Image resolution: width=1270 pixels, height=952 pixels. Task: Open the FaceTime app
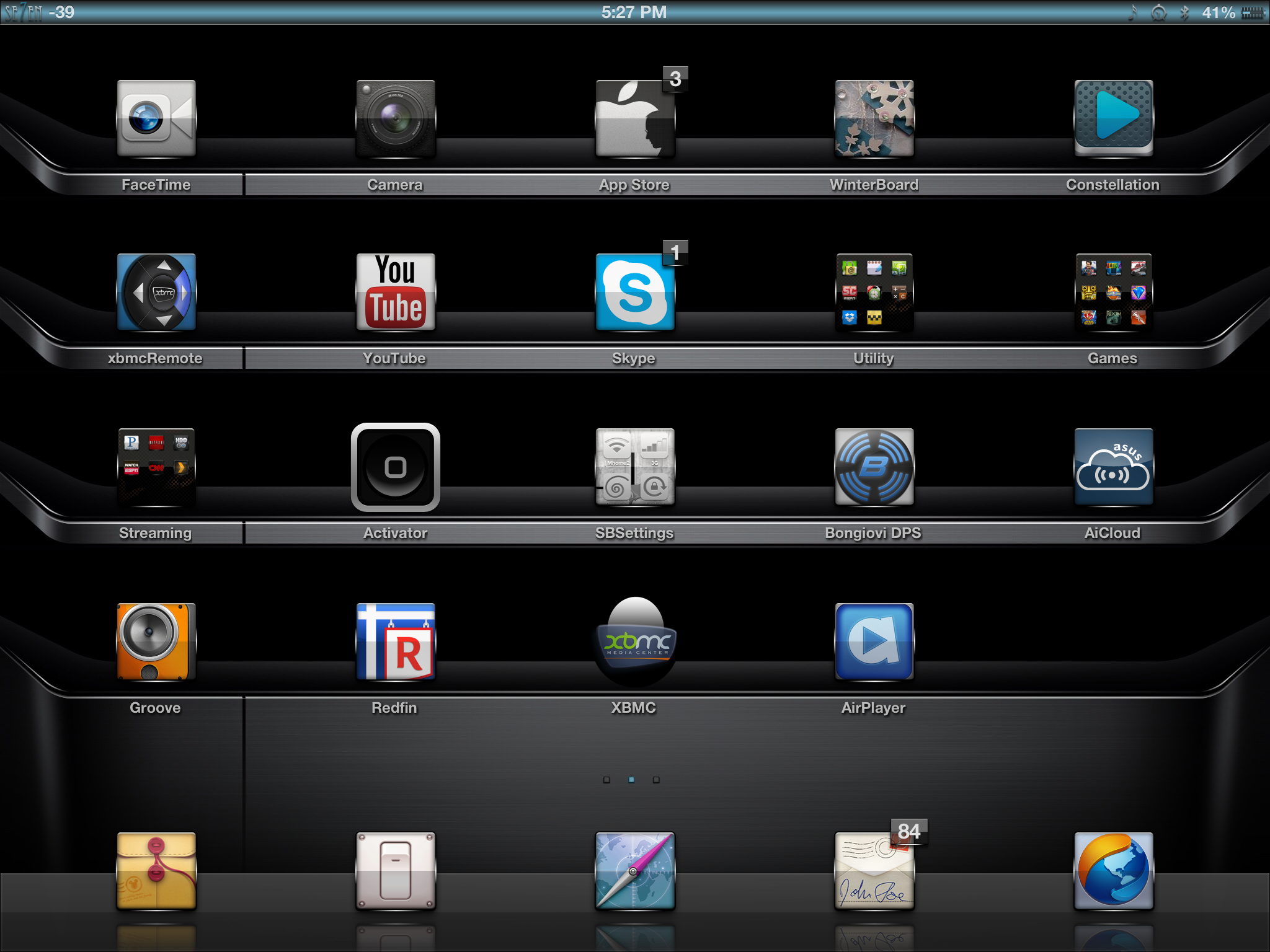click(x=156, y=118)
